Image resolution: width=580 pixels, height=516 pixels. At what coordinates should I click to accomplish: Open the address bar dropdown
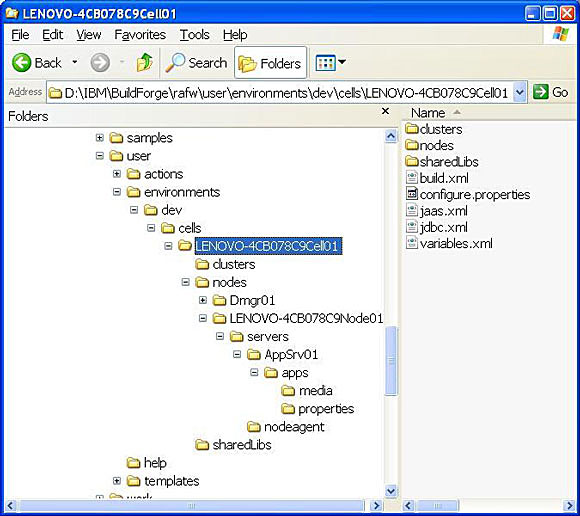coord(520,92)
